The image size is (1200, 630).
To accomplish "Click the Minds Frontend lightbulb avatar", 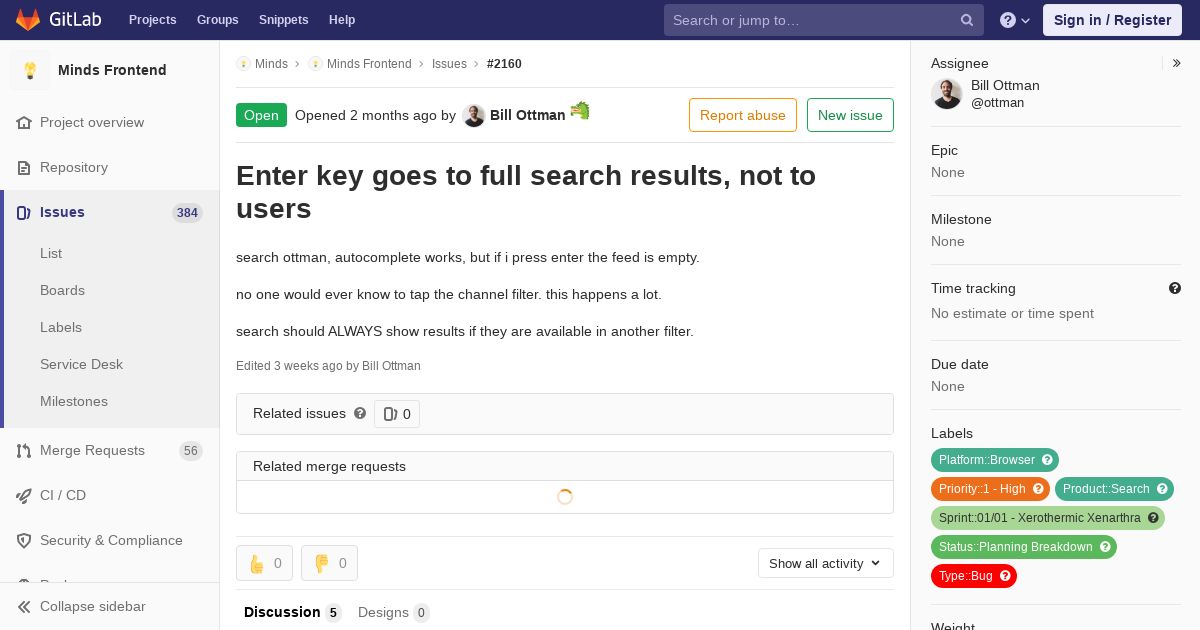I will tap(30, 70).
